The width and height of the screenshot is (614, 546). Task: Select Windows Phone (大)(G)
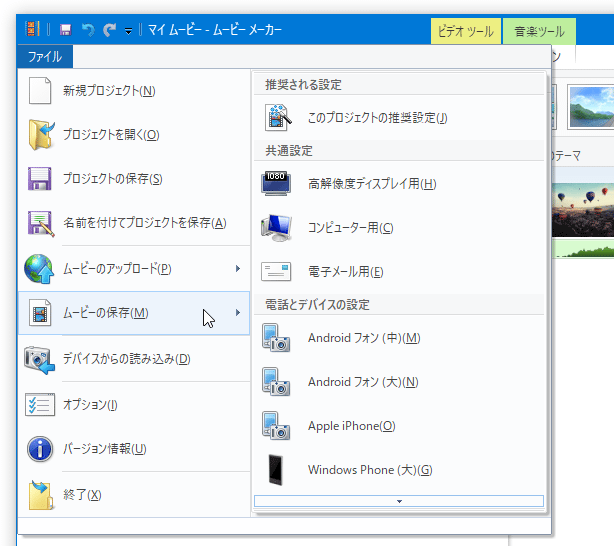point(399,470)
